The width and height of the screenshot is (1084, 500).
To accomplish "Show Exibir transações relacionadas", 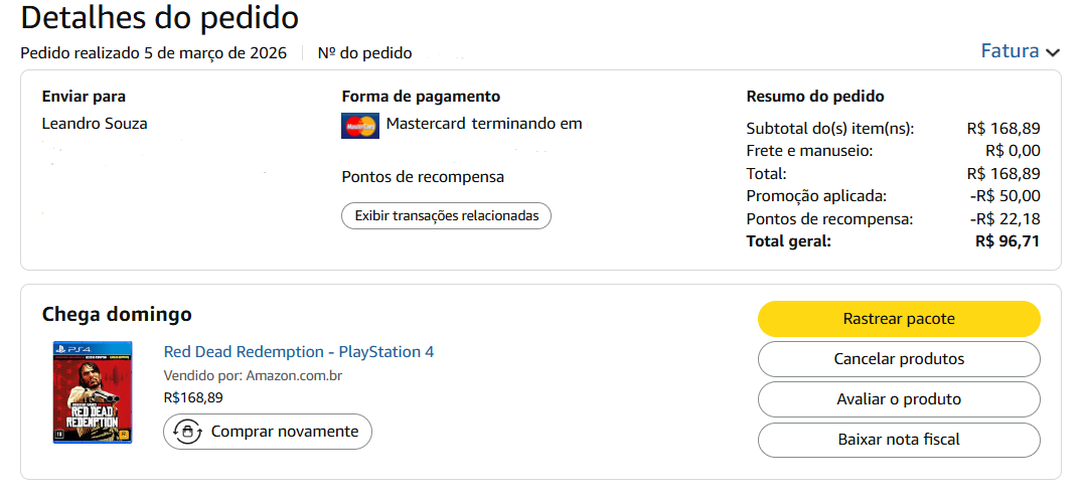I will click(x=447, y=216).
